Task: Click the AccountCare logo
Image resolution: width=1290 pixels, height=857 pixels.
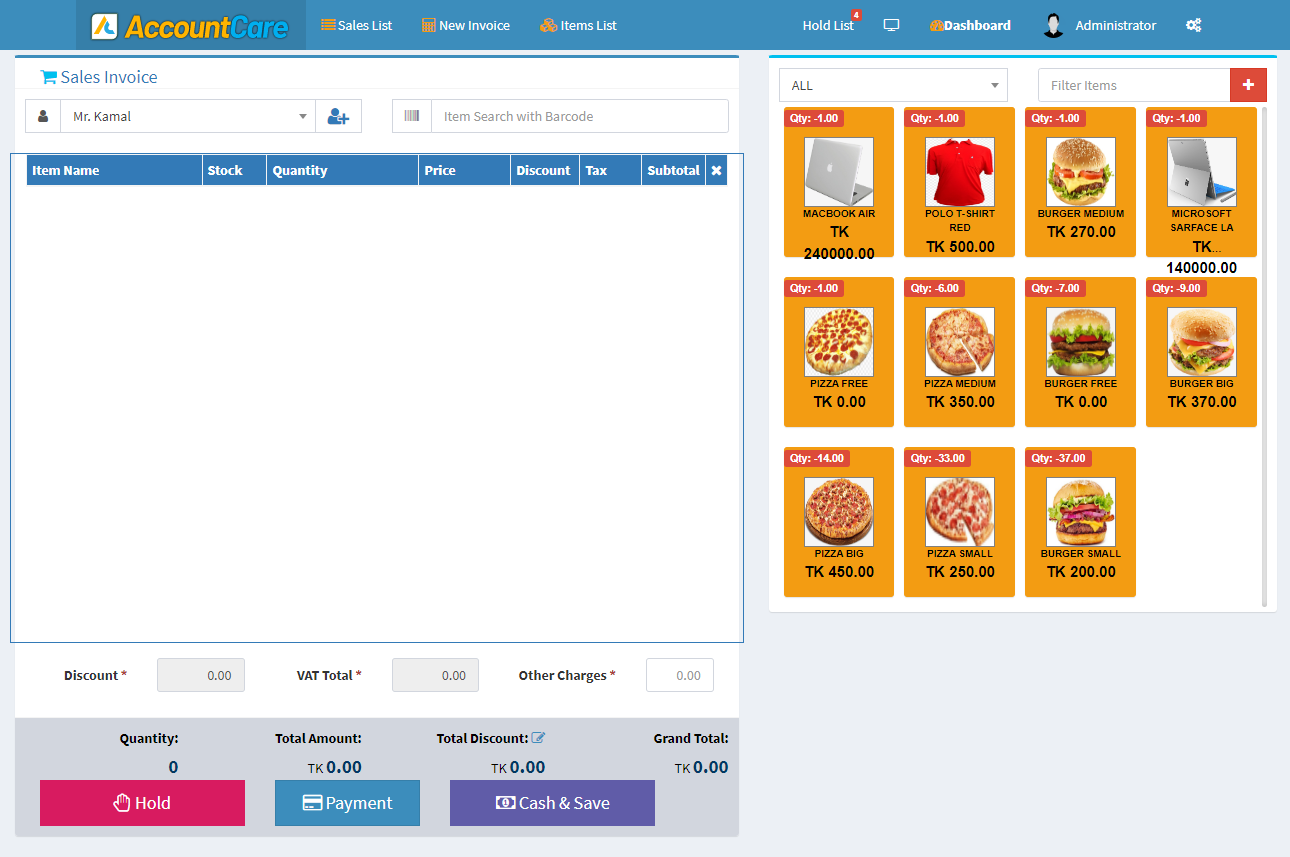Action: click(x=190, y=26)
